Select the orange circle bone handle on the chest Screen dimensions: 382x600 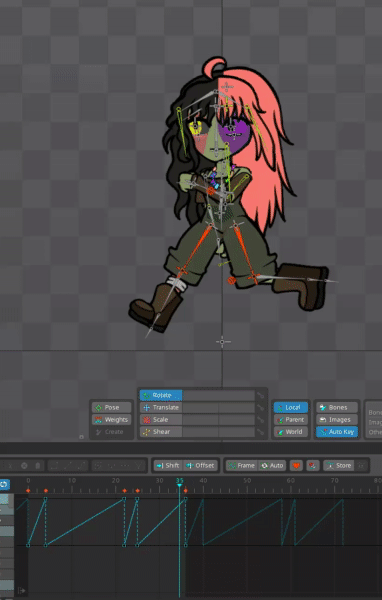tap(211, 190)
